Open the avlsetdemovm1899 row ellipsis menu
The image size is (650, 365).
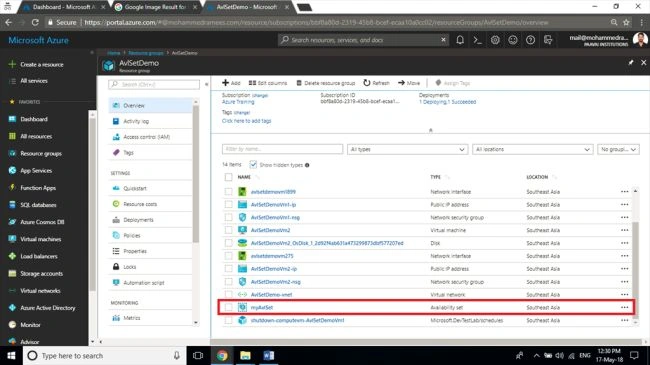(624, 192)
